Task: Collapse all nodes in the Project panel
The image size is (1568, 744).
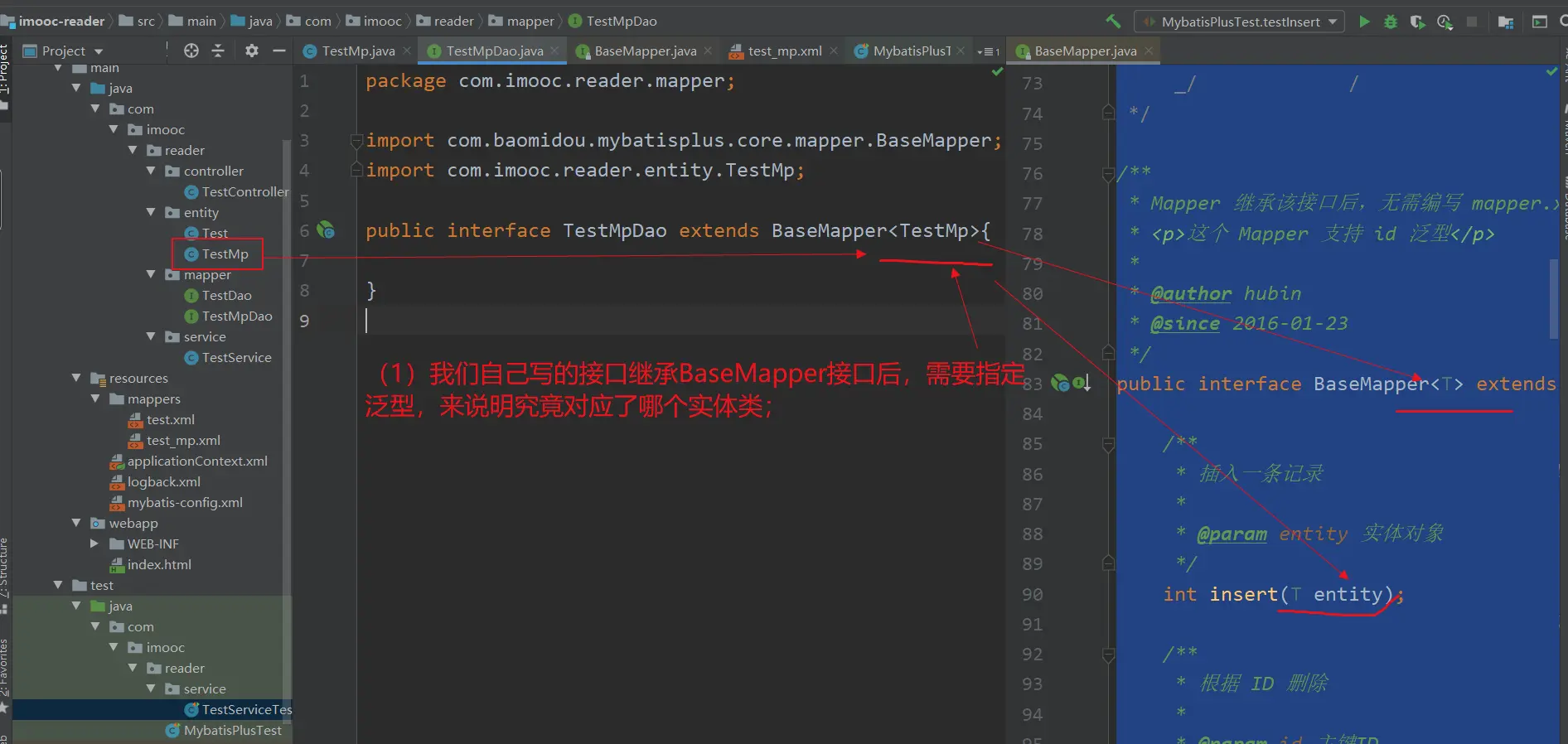Action: [x=218, y=51]
